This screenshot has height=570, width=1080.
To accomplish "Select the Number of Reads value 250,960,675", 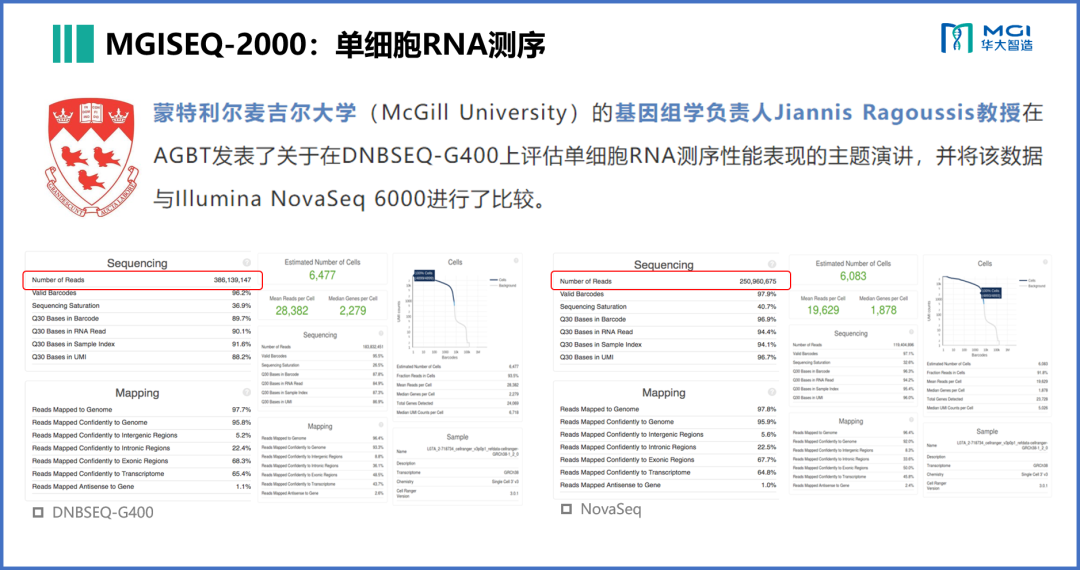I will click(x=758, y=282).
